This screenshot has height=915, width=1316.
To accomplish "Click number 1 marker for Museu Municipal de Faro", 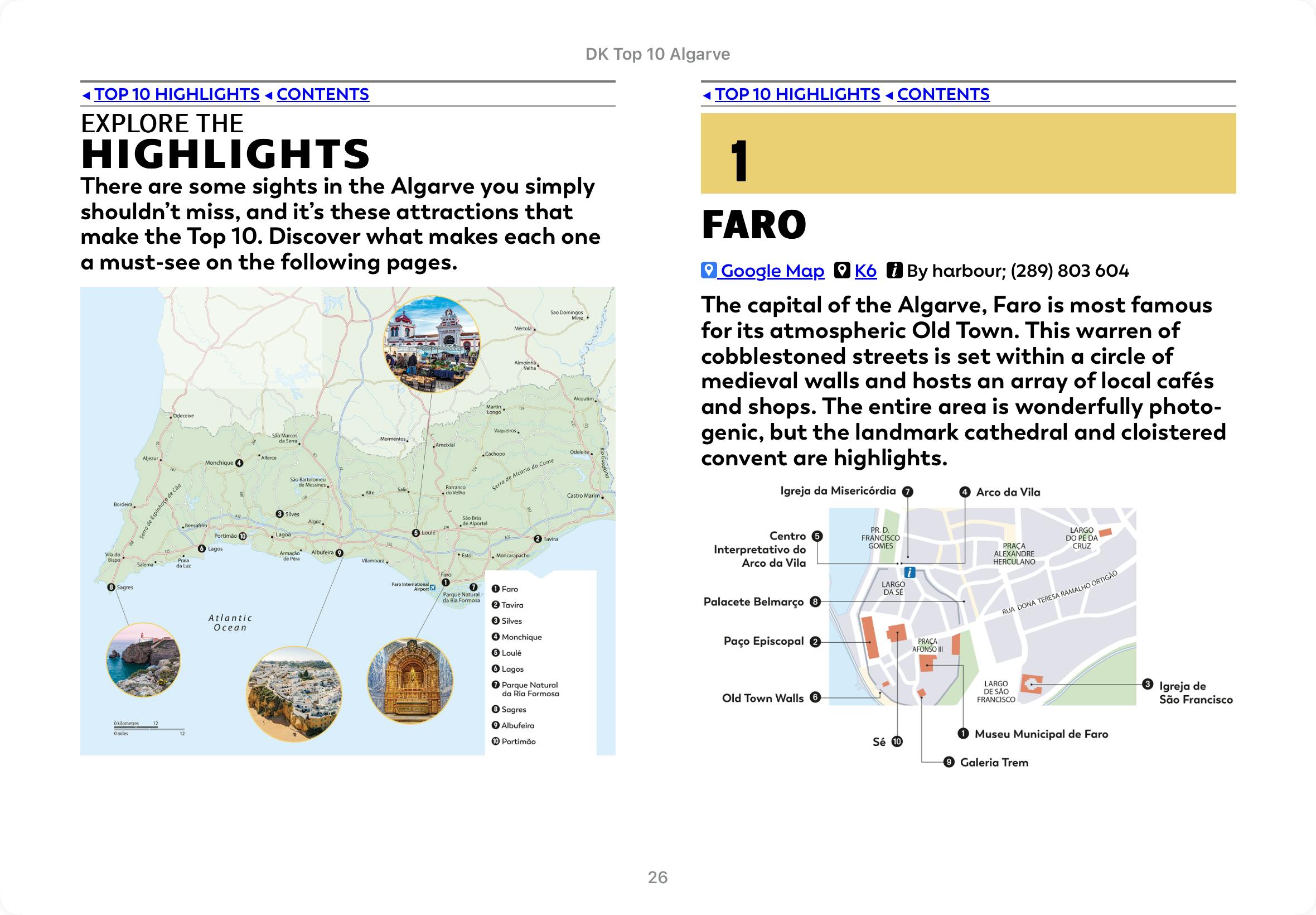I will [x=963, y=733].
